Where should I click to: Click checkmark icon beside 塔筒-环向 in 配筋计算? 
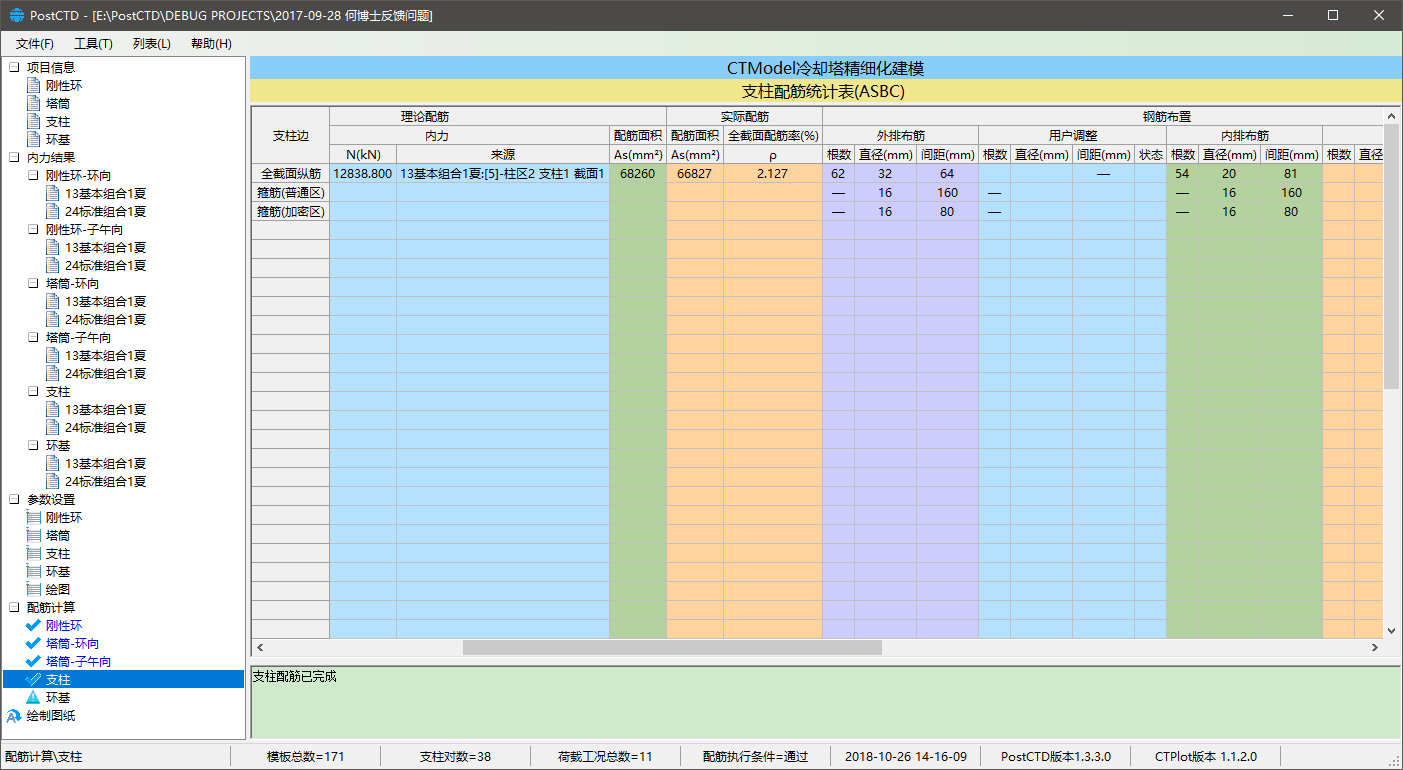click(33, 644)
